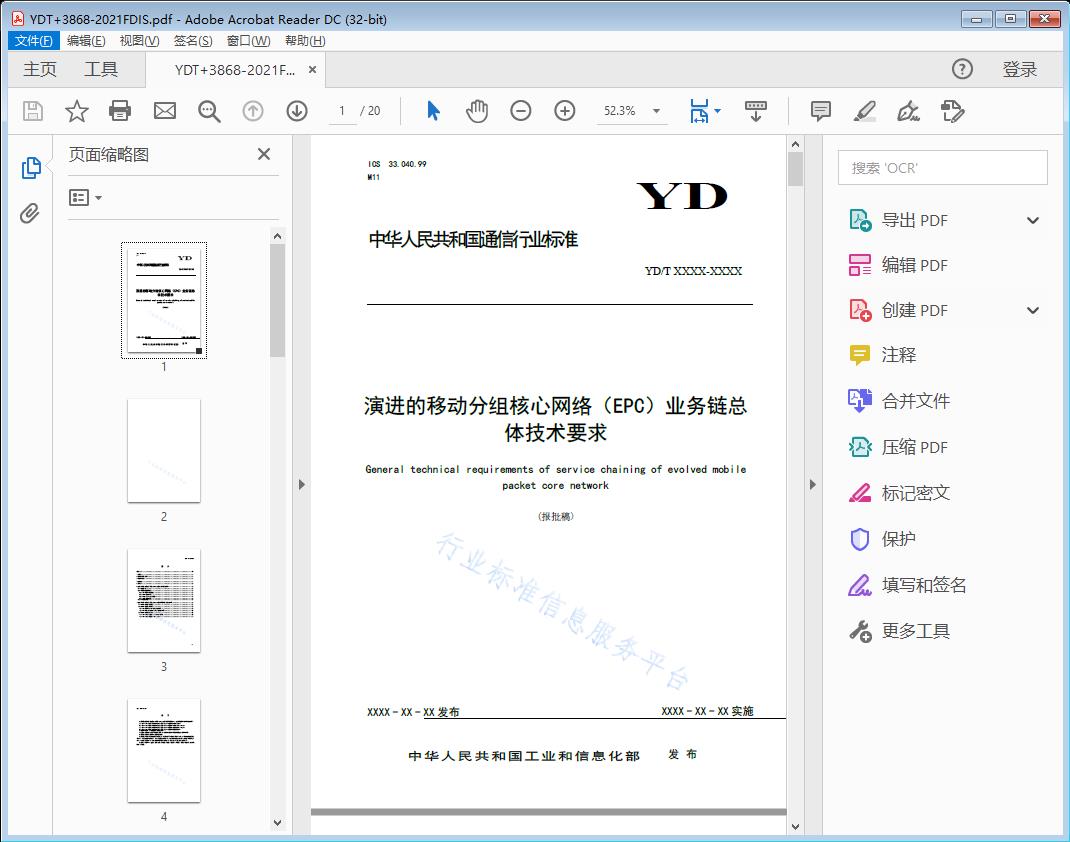Switch to the 工具 tab
Screen dimensions: 1070x842
coord(101,69)
